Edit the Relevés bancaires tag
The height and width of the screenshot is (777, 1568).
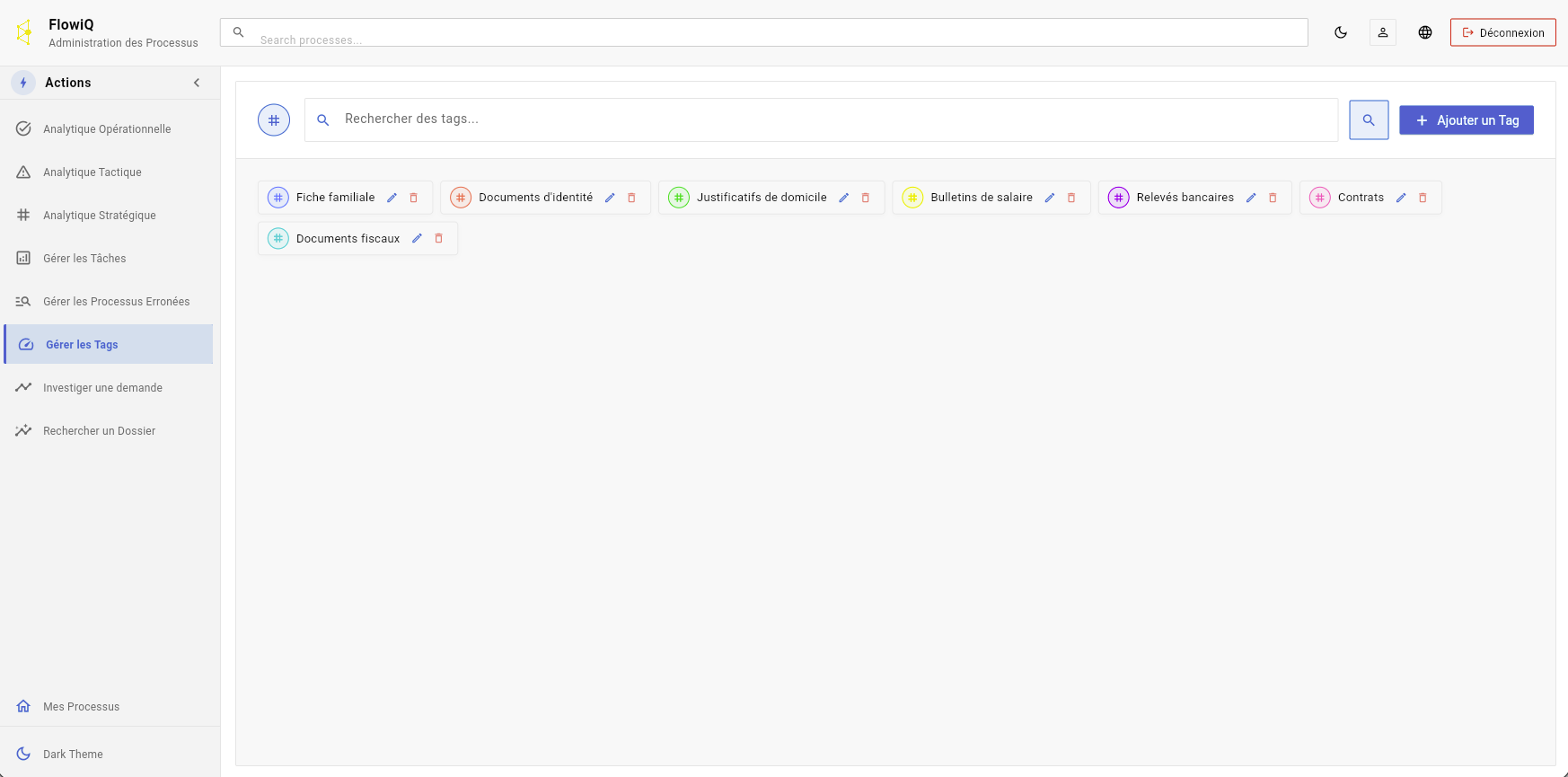coord(1251,198)
